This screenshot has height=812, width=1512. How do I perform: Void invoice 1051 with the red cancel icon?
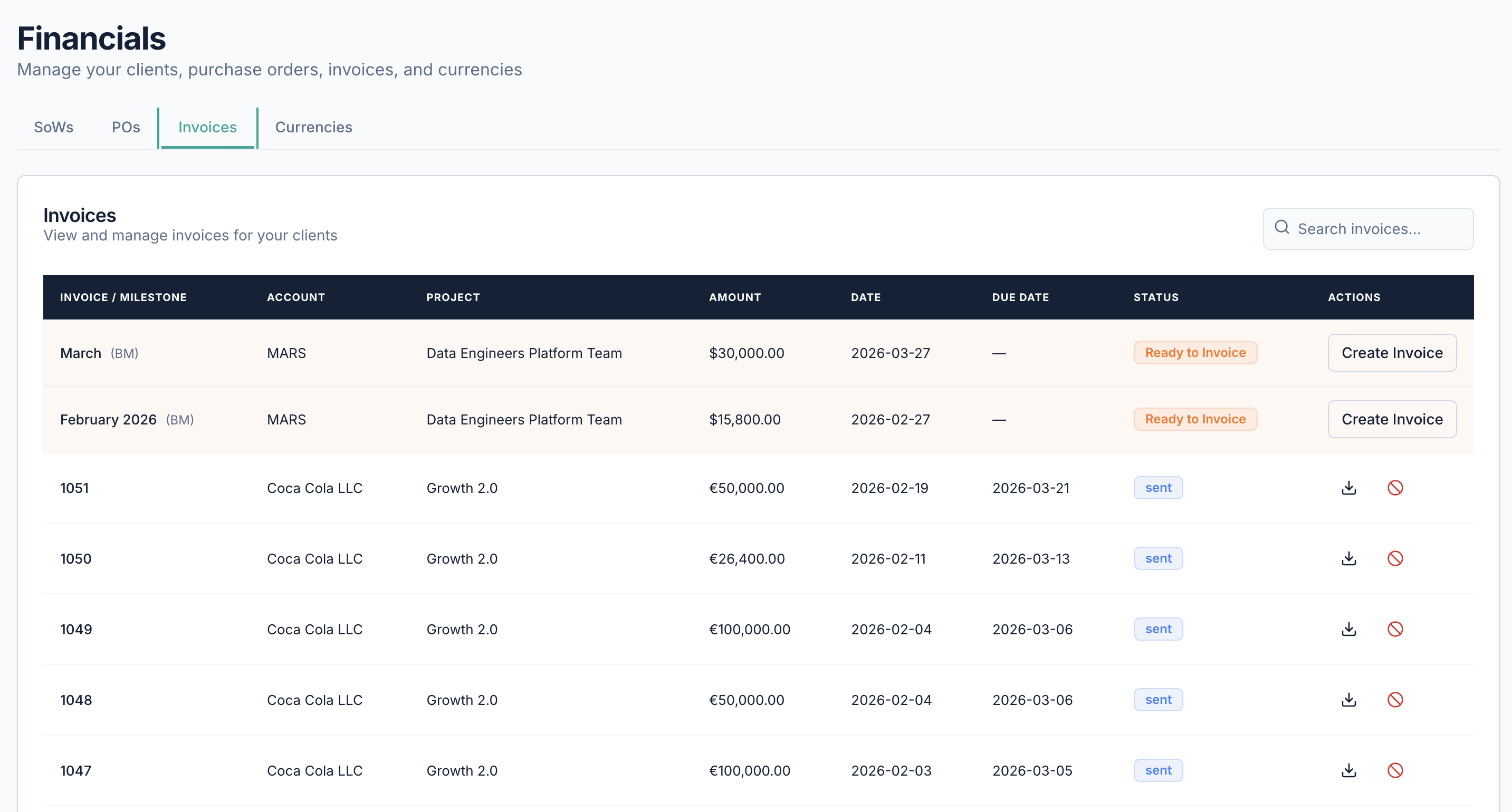(x=1395, y=488)
